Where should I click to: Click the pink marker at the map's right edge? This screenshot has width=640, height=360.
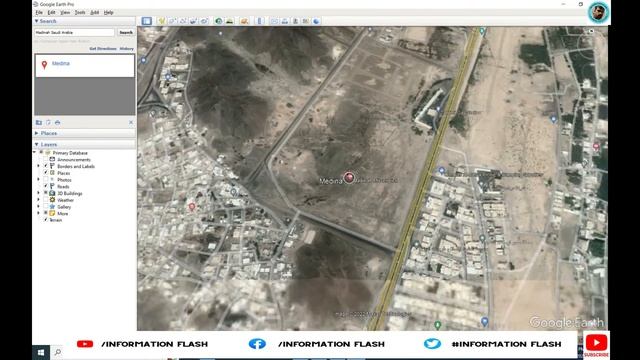pyautogui.click(x=596, y=146)
